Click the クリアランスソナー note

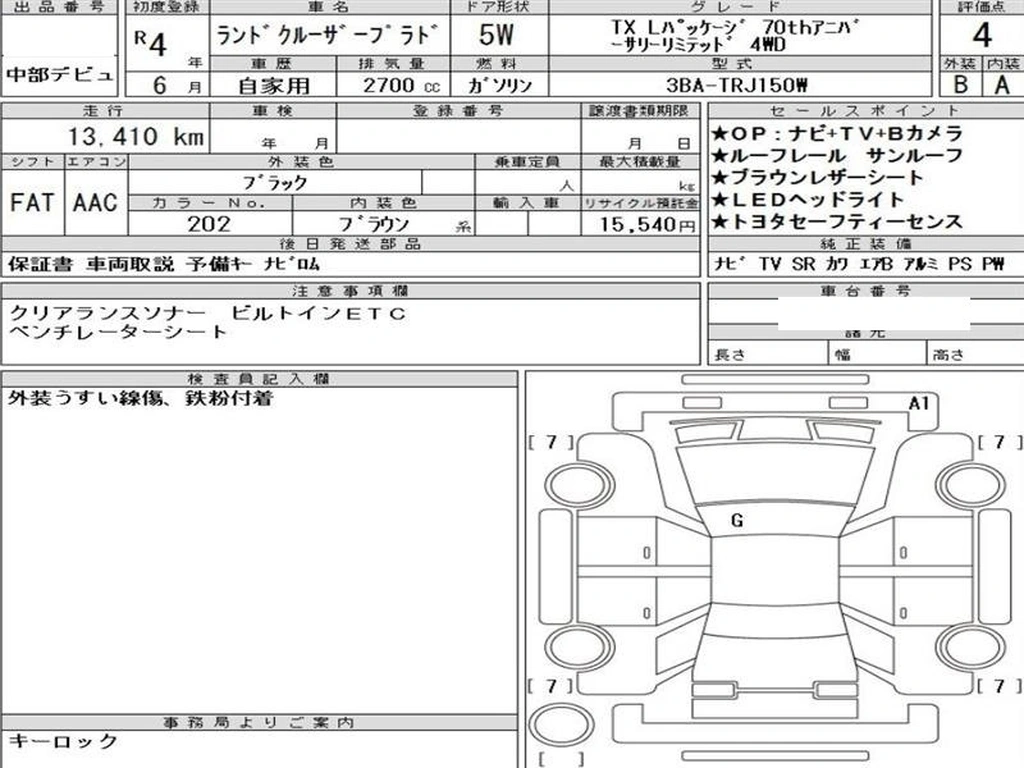108,314
